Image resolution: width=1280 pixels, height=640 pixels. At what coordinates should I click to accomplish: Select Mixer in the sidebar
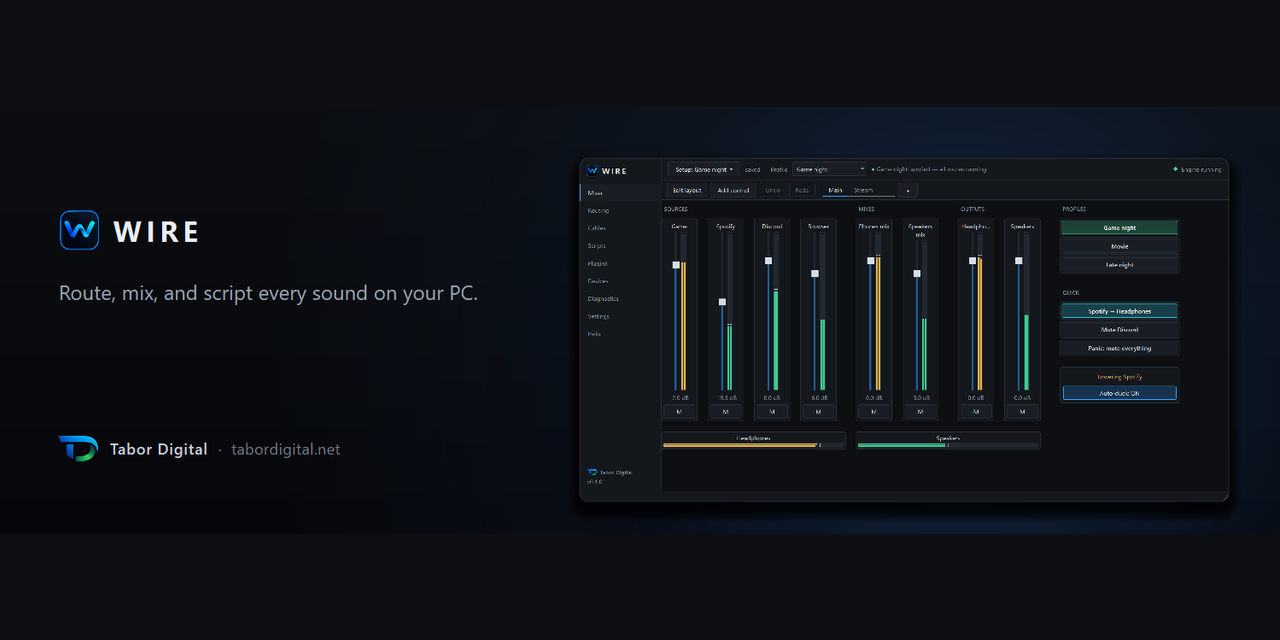pyautogui.click(x=620, y=192)
